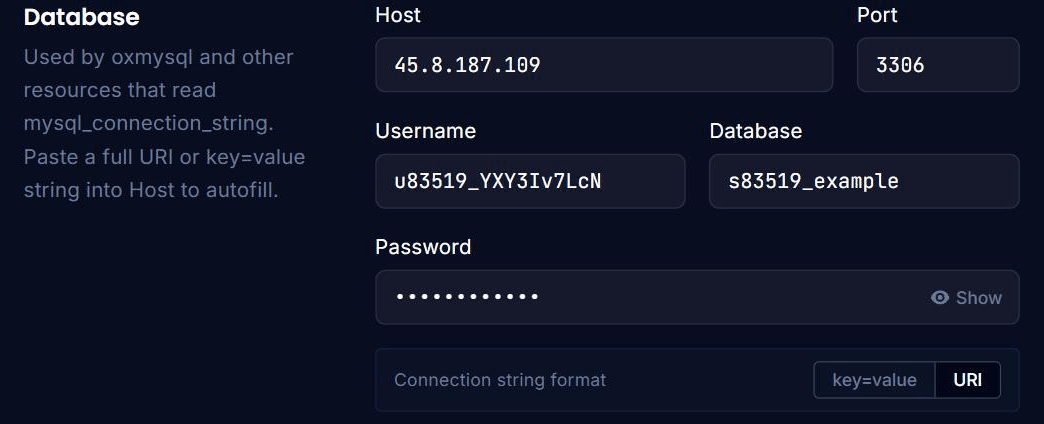Click the eye icon in the Password field

939,298
